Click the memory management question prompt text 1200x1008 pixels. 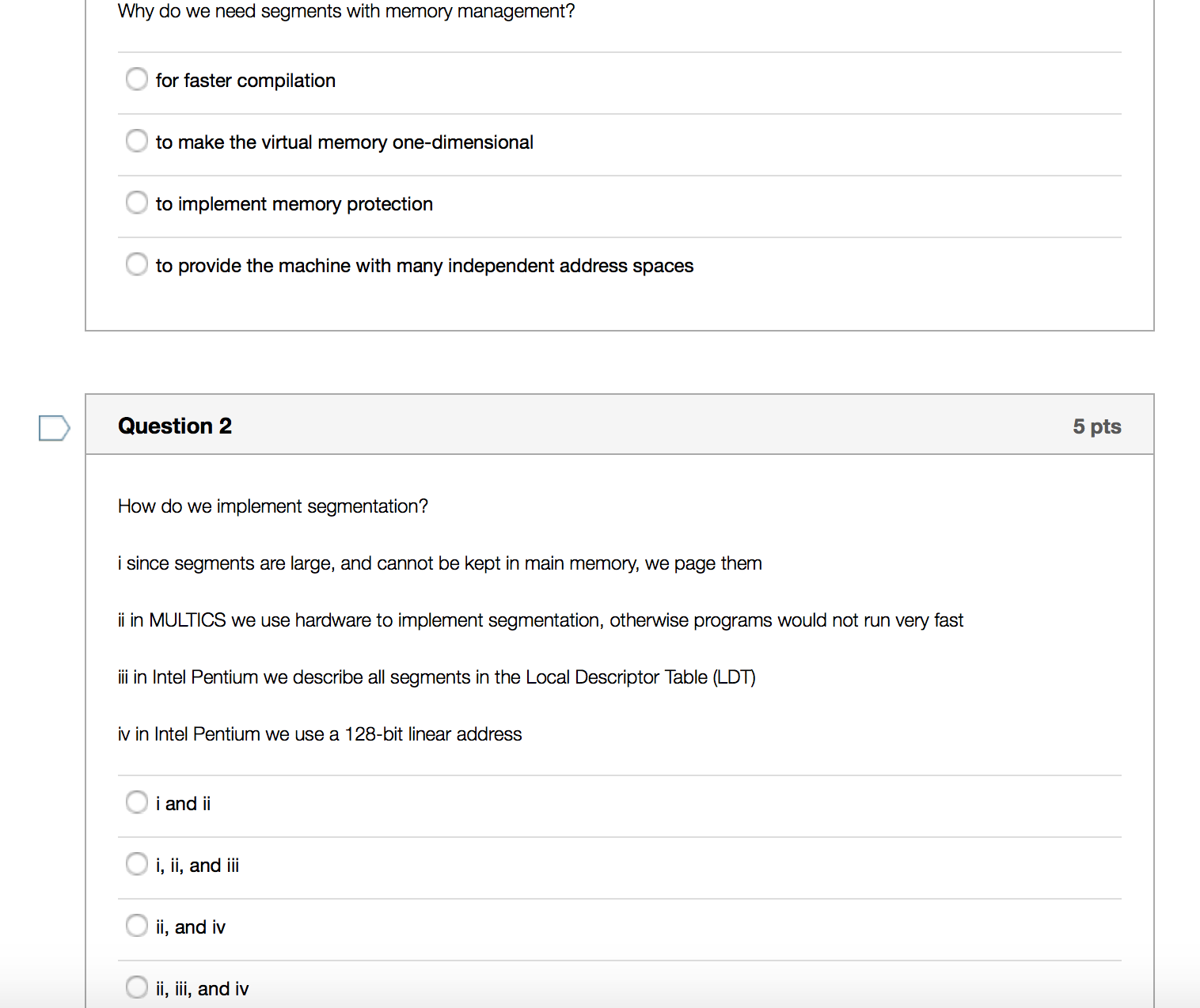346,11
